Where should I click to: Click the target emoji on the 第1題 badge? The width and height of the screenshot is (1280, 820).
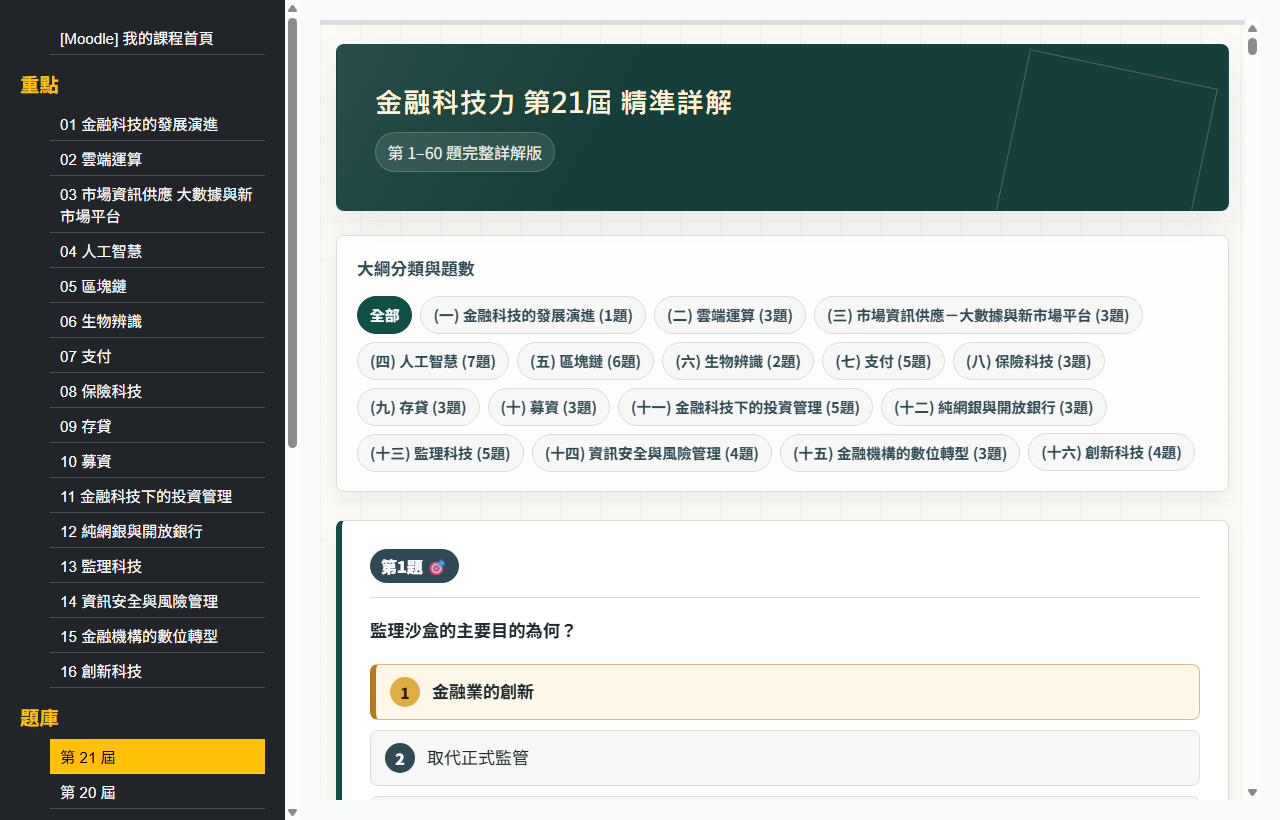(x=436, y=567)
